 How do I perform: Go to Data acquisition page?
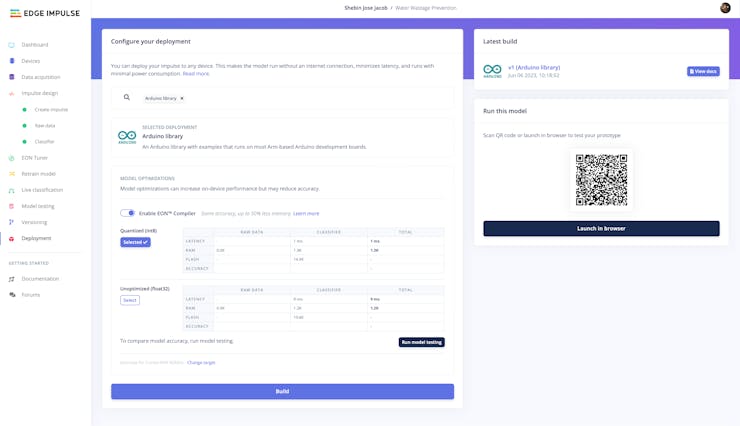[41, 77]
